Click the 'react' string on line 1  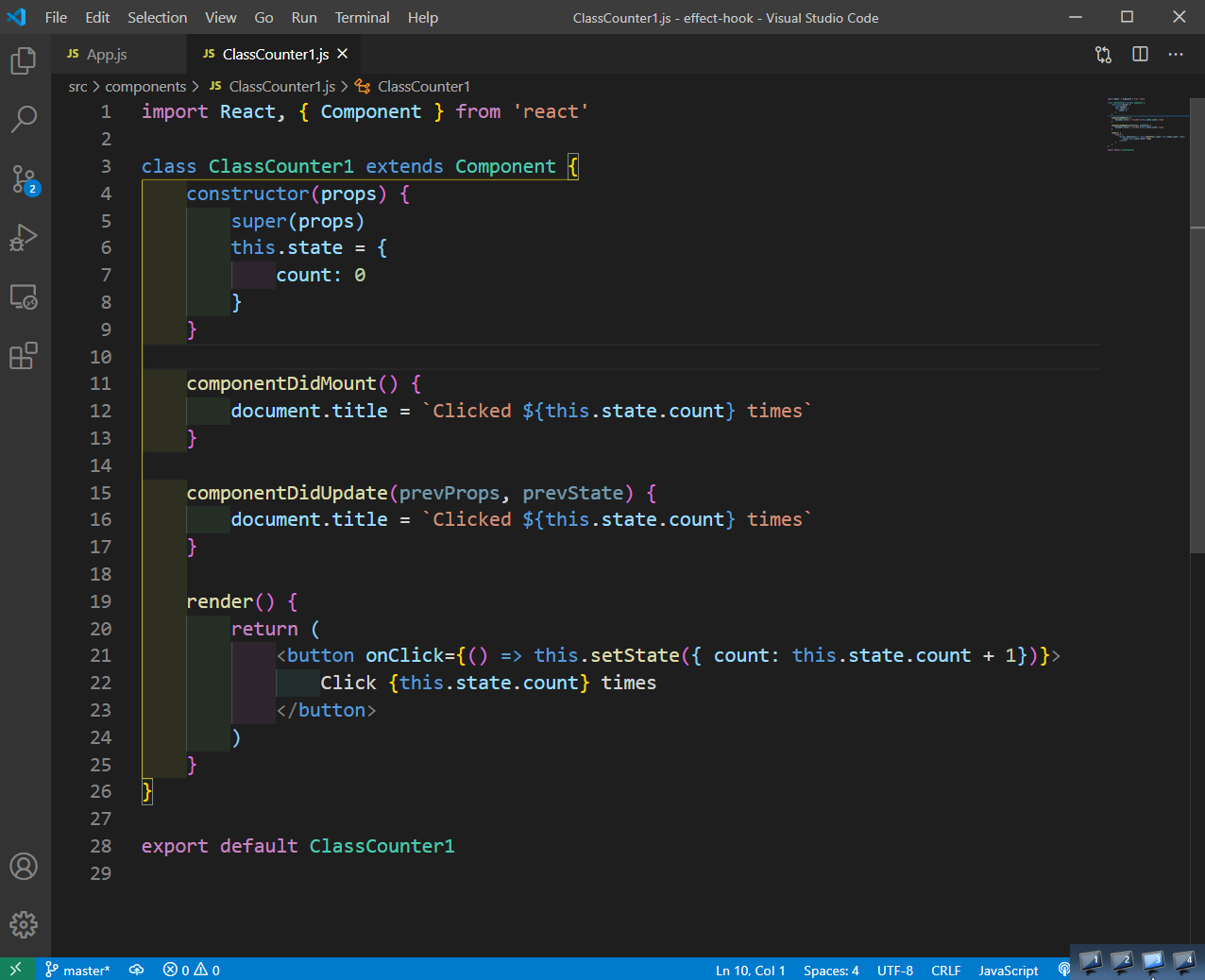point(551,111)
